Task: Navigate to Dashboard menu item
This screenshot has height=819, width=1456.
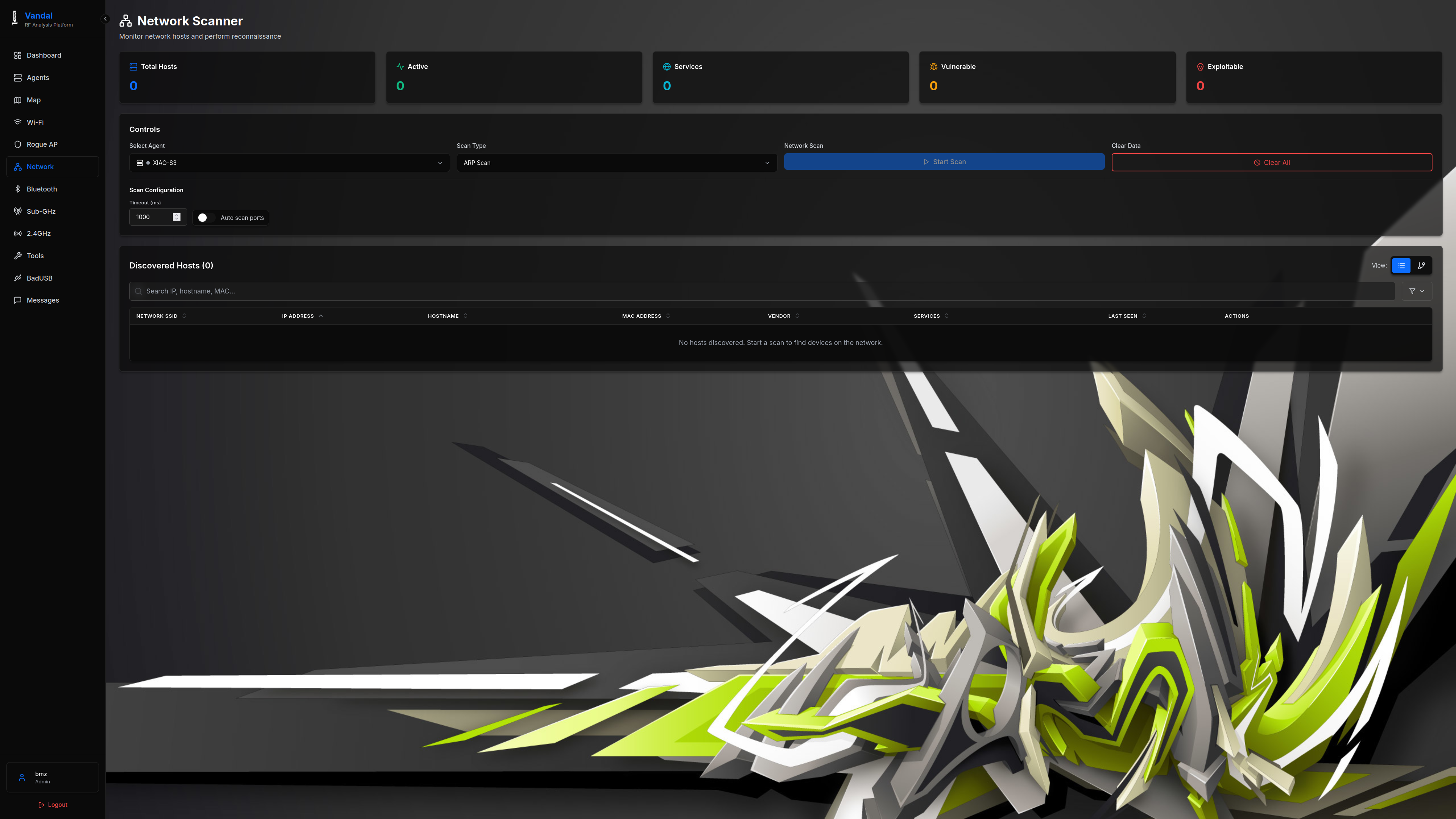Action: coord(44,55)
